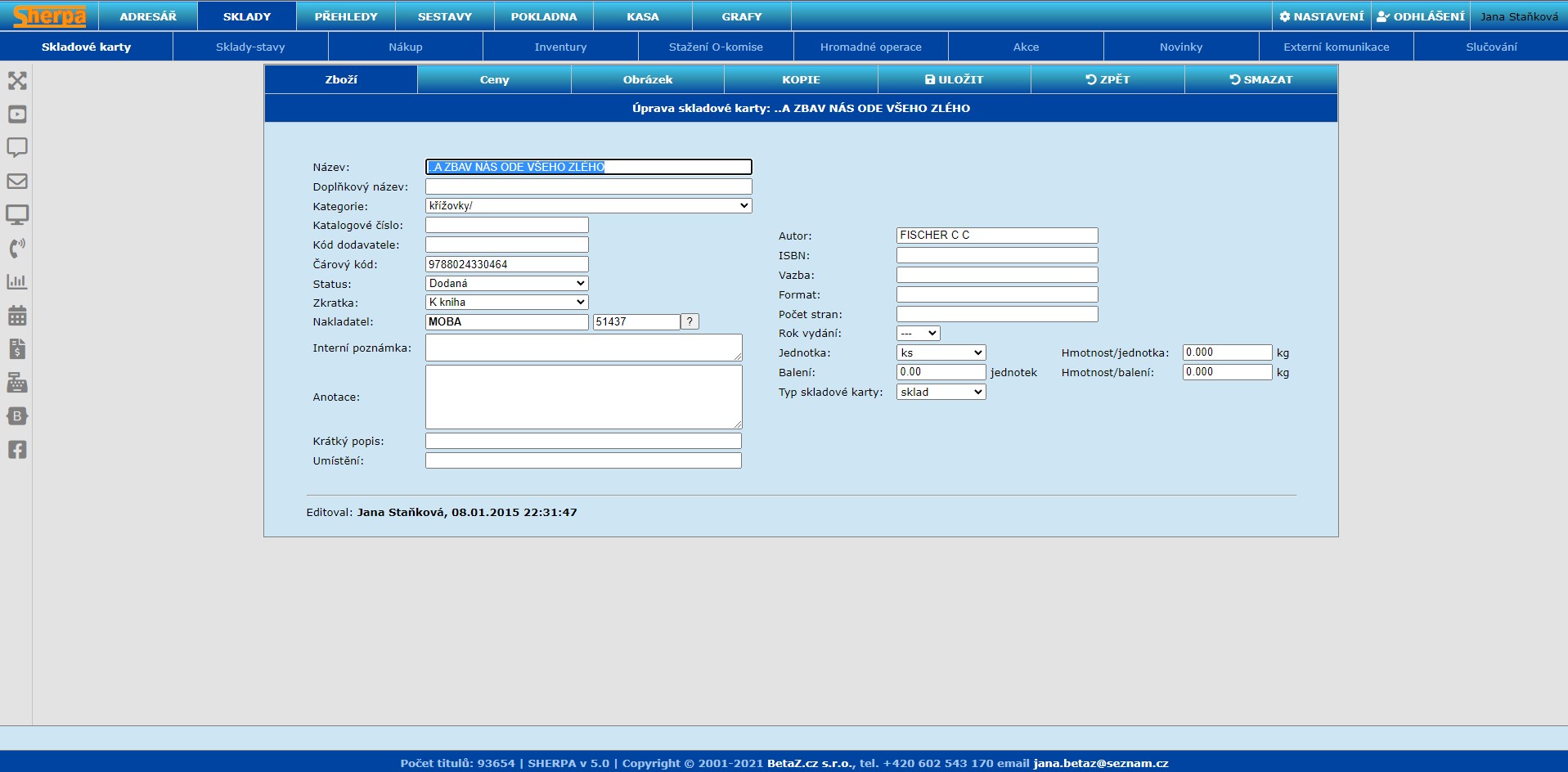The height and width of the screenshot is (772, 1568).
Task: Open the Jednotka dropdown showing ks
Action: point(941,352)
